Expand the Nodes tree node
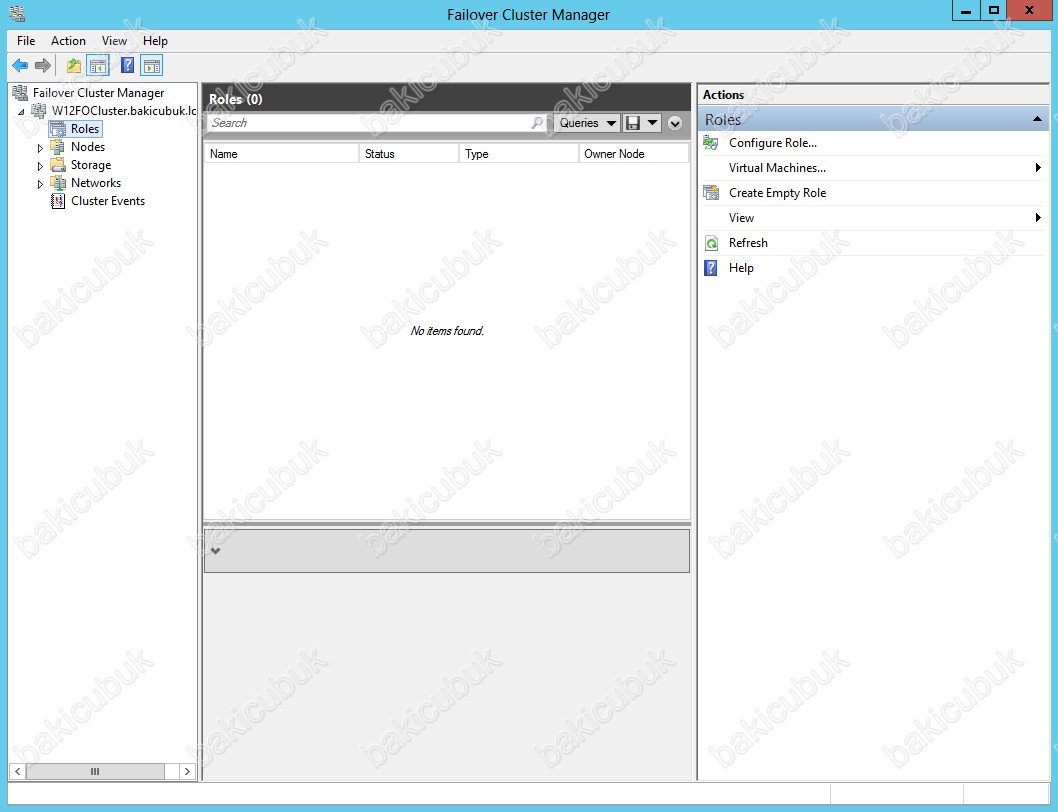The height and width of the screenshot is (812, 1058). coord(40,148)
